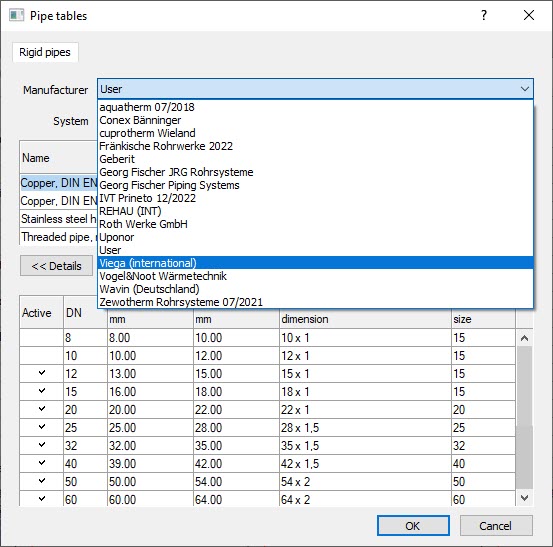Screen dimensions: 553x547
Task: Toggle Active checkmark for DN 12 row
Action: pos(42,373)
